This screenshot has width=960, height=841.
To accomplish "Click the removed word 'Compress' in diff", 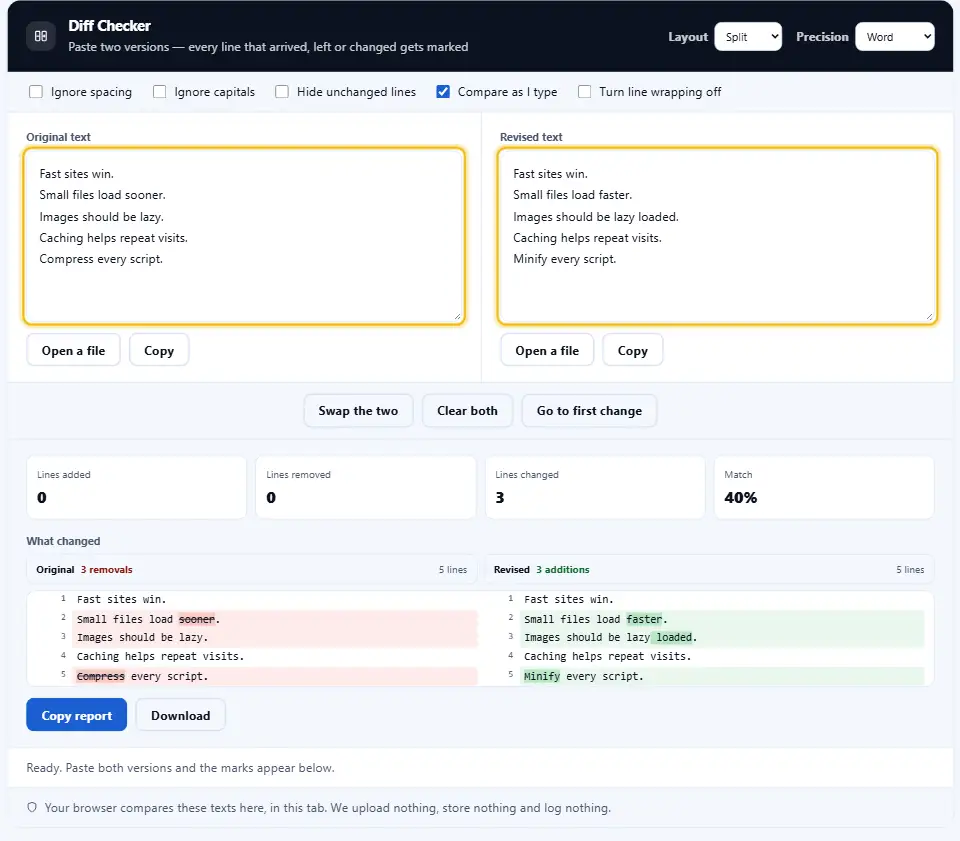I will [x=100, y=676].
